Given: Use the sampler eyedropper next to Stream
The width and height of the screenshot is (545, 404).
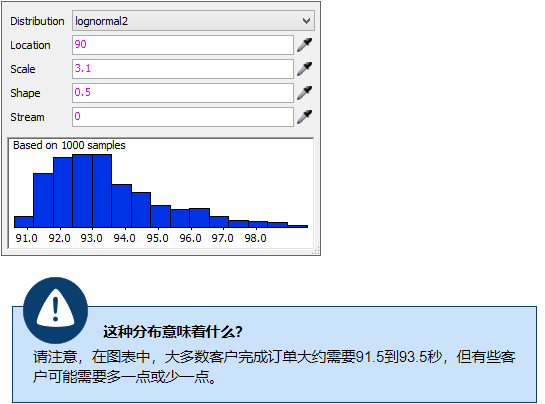Looking at the screenshot, I should click(x=304, y=117).
